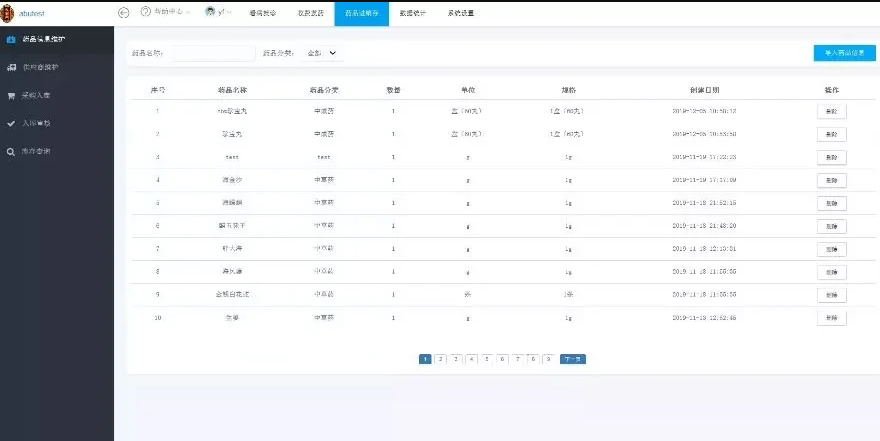Click the briefcase icon in sidebar

pyautogui.click(x=11, y=40)
